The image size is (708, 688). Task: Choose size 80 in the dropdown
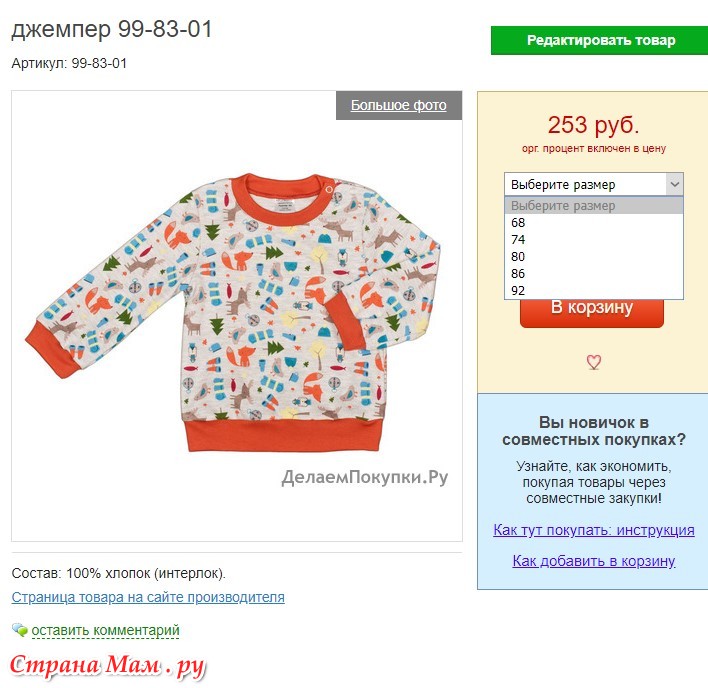click(593, 256)
